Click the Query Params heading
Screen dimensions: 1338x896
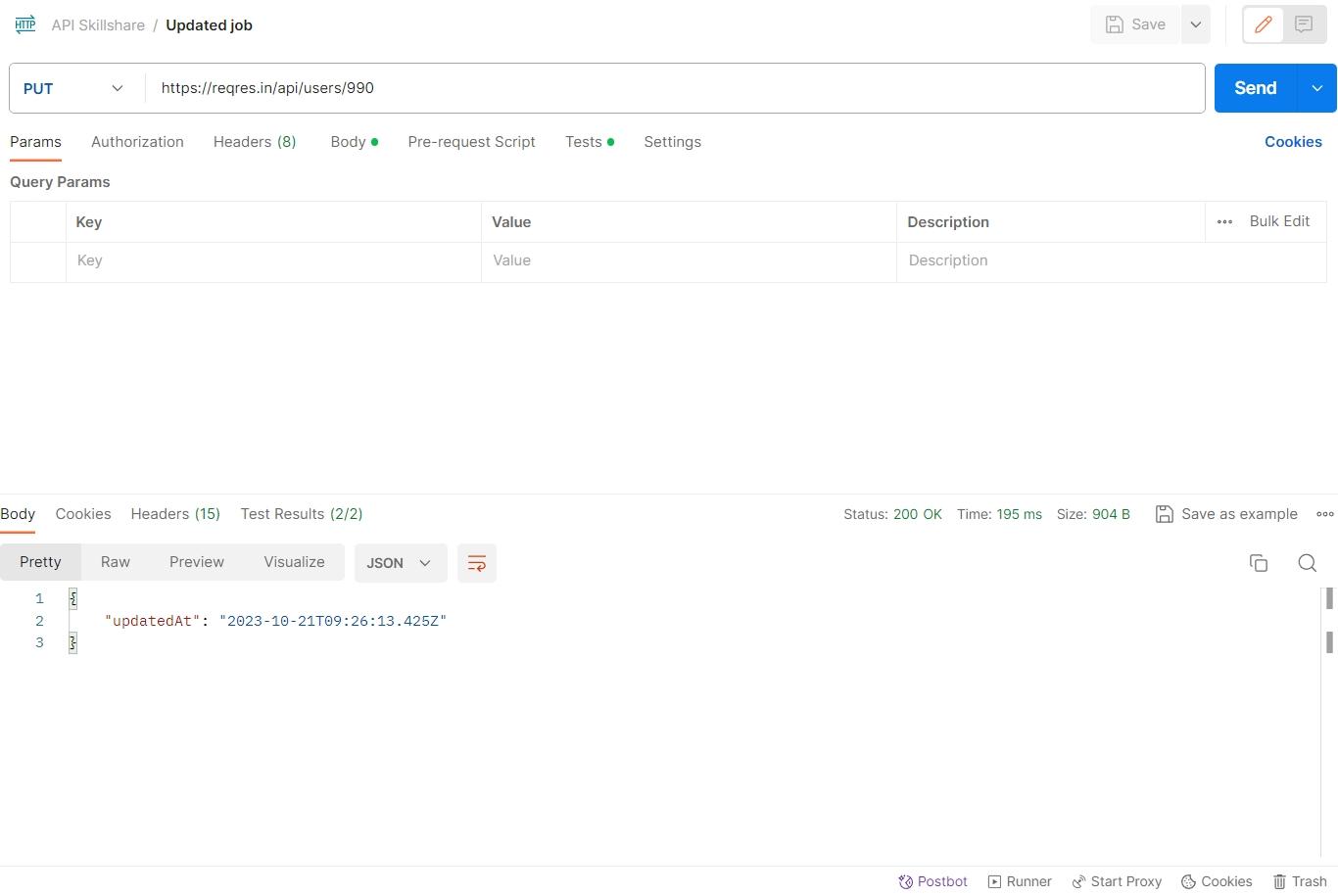60,182
